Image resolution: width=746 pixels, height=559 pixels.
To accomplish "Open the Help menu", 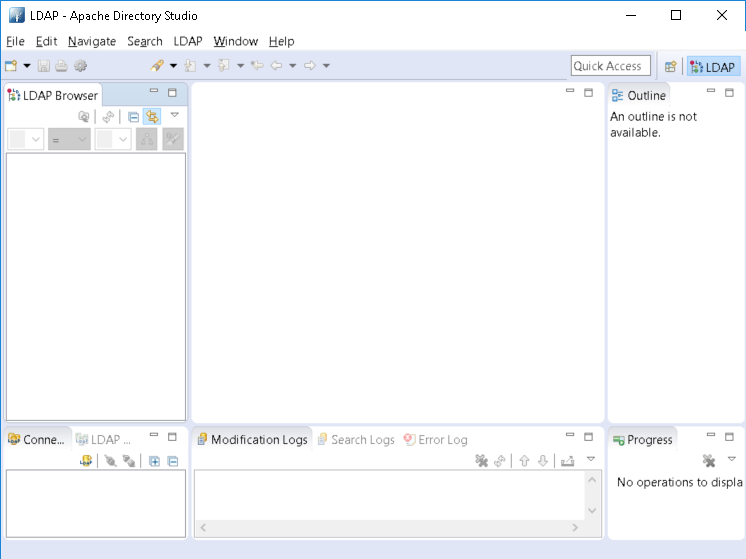I will (281, 41).
